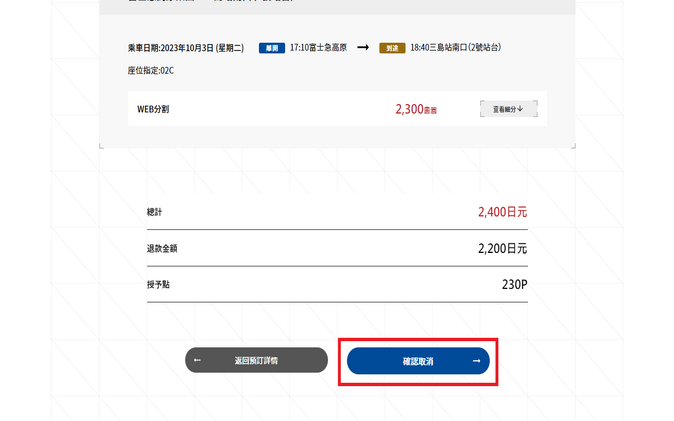Select the 2,400日元 total amount
This screenshot has height=421, width=674.
point(502,212)
